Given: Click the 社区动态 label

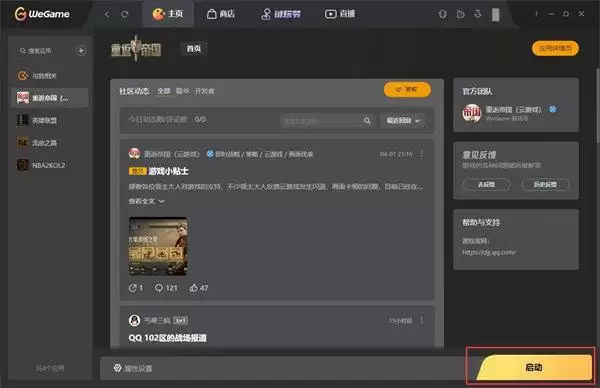Looking at the screenshot, I should 134,91.
